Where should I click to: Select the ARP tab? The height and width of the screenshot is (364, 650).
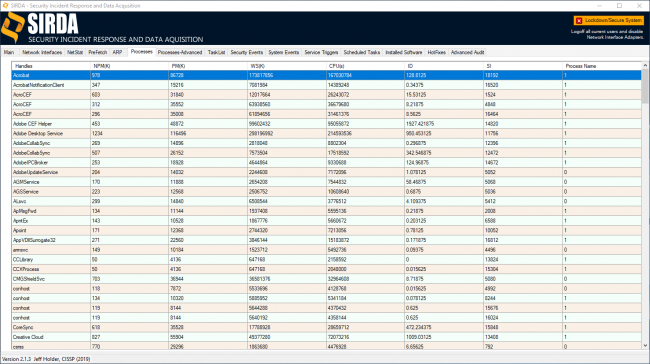pyautogui.click(x=117, y=52)
